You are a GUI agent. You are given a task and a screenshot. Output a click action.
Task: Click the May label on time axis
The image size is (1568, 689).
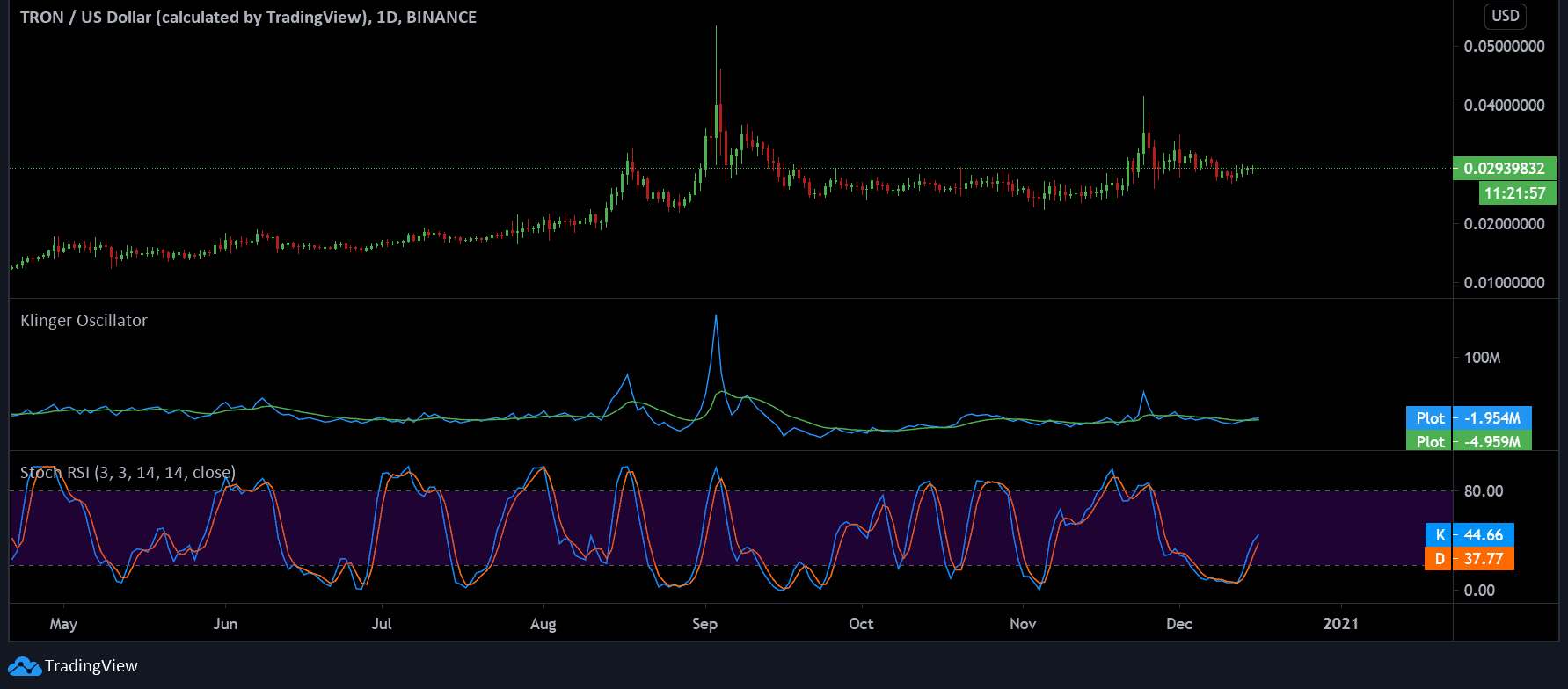[x=63, y=624]
